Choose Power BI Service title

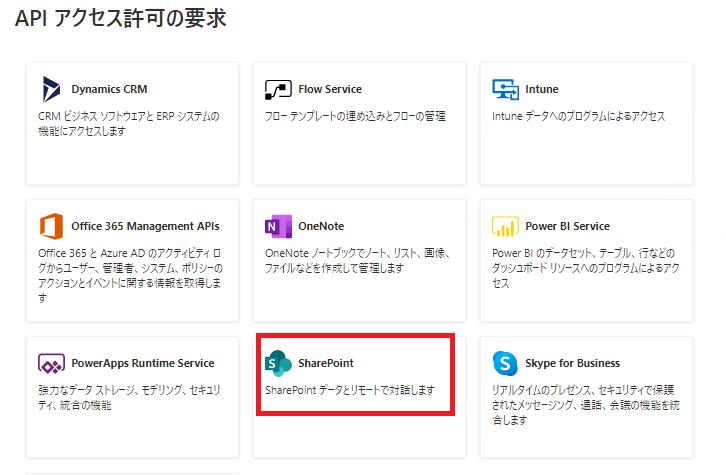tap(568, 226)
